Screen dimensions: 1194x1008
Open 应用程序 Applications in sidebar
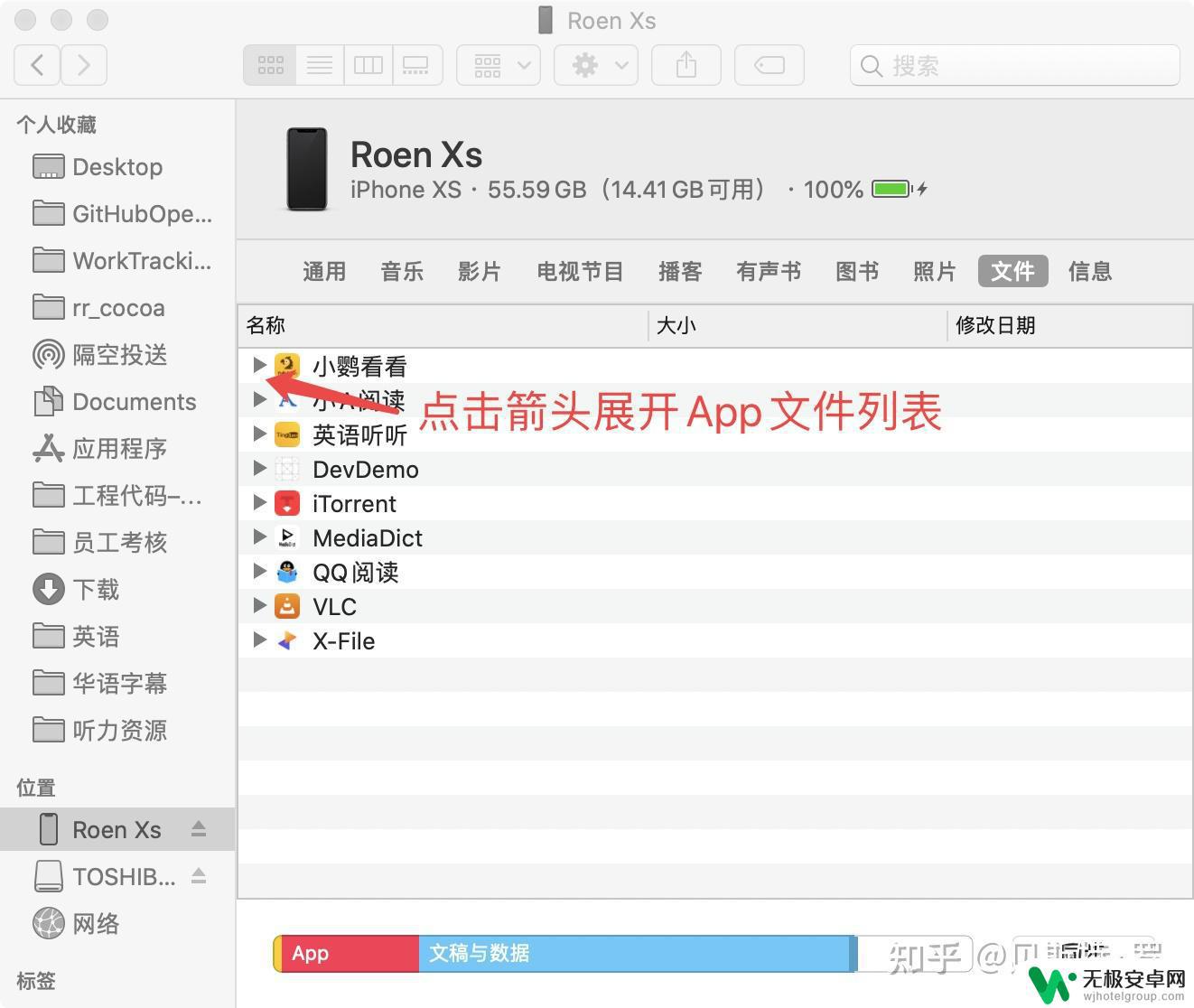click(117, 449)
